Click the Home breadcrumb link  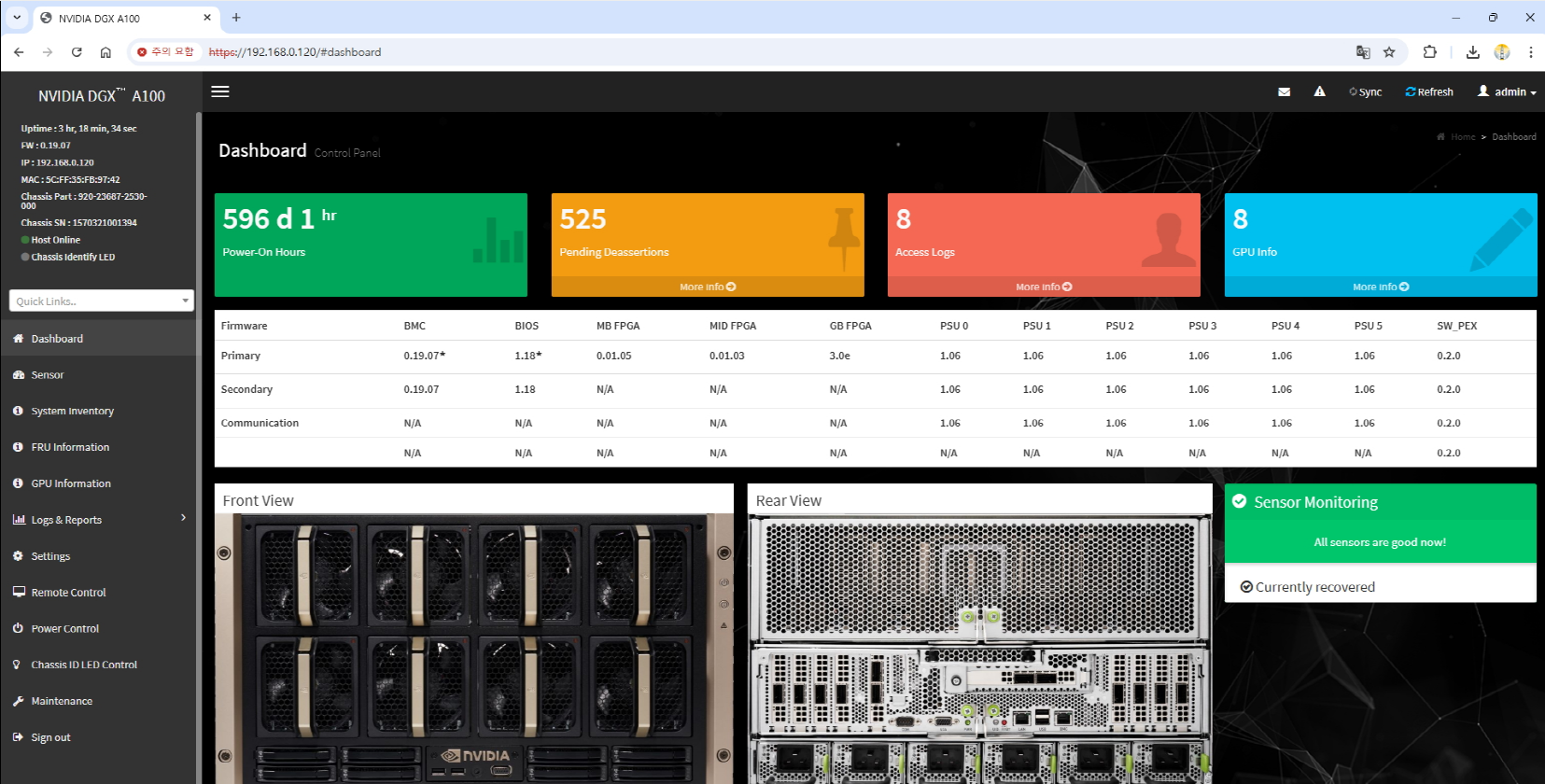click(1463, 137)
